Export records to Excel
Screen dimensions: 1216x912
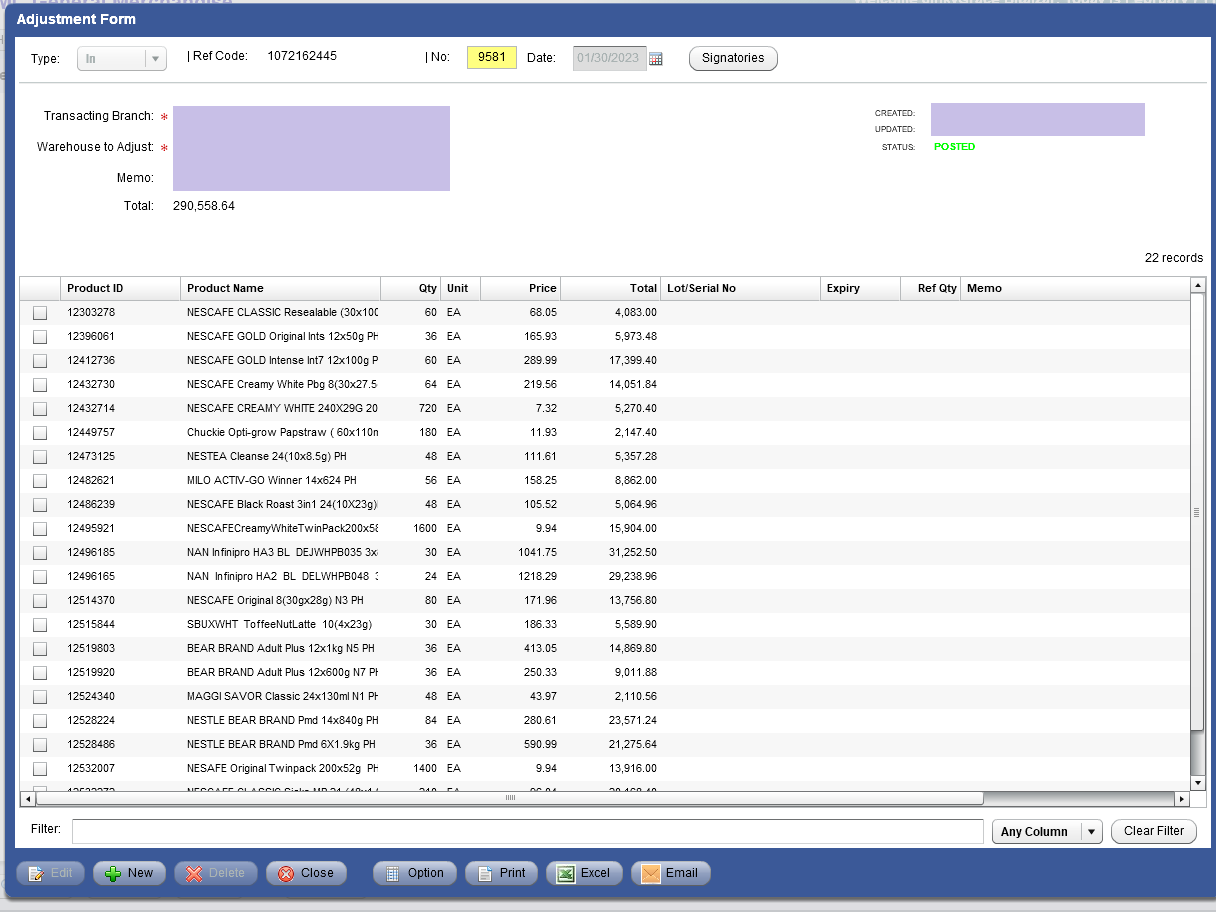coord(584,873)
